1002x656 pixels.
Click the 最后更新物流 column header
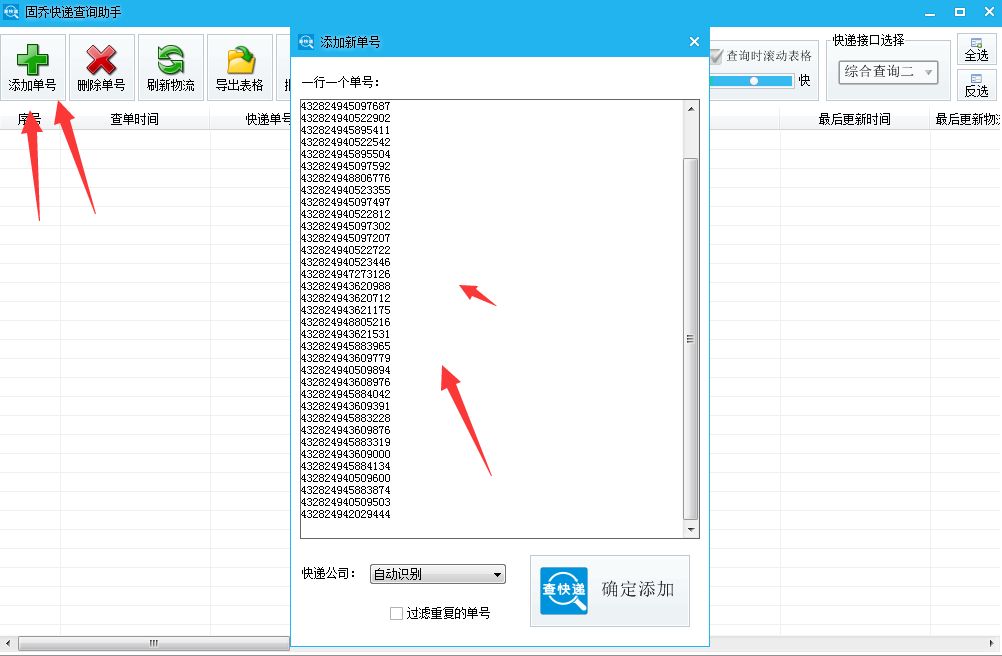[x=966, y=119]
